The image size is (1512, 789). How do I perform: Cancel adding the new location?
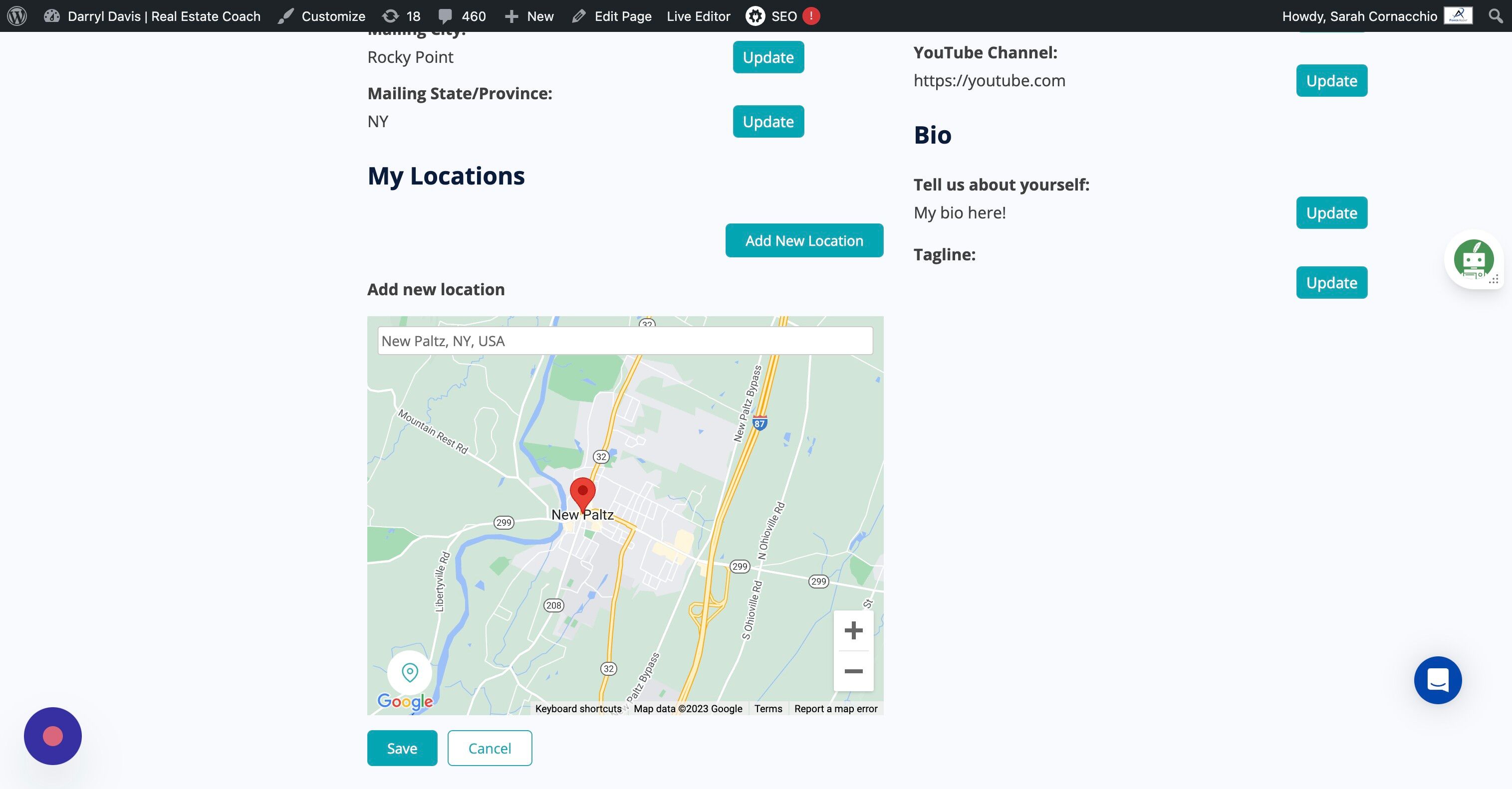490,748
